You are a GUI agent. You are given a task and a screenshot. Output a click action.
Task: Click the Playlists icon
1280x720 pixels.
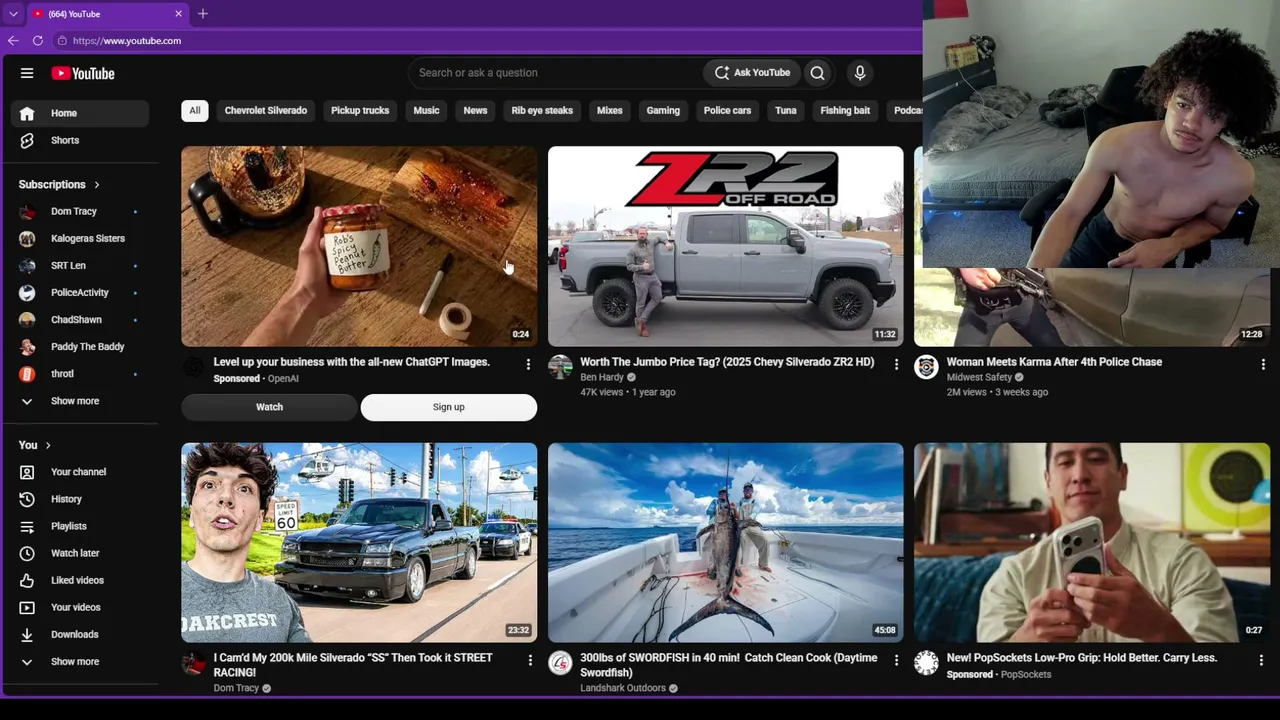(x=27, y=526)
